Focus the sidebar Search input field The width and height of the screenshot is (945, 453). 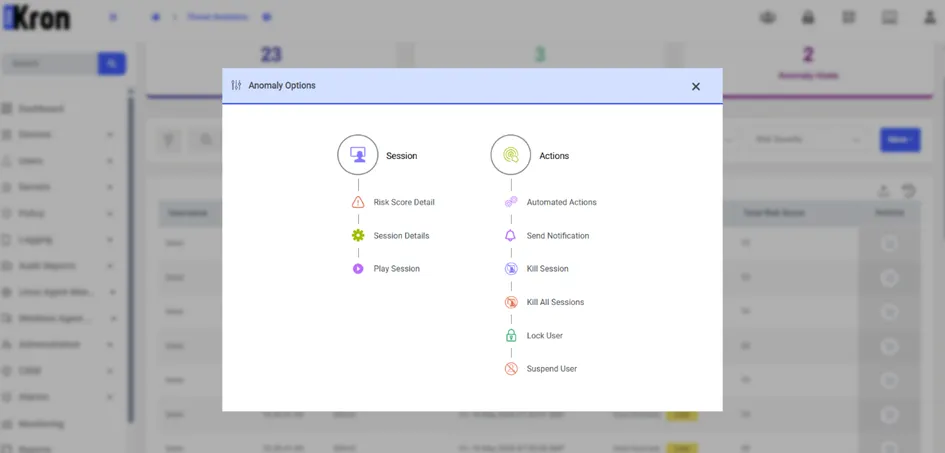click(51, 63)
